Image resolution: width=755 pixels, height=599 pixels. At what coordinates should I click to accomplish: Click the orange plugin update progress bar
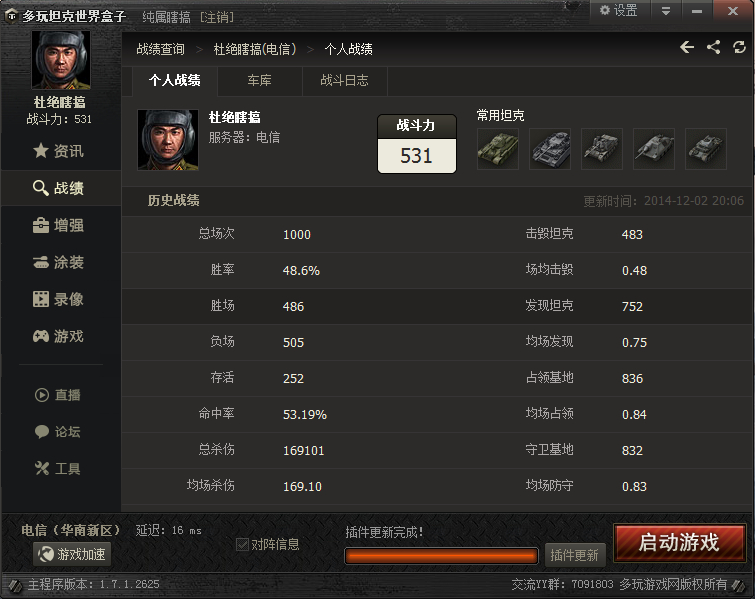point(442,556)
